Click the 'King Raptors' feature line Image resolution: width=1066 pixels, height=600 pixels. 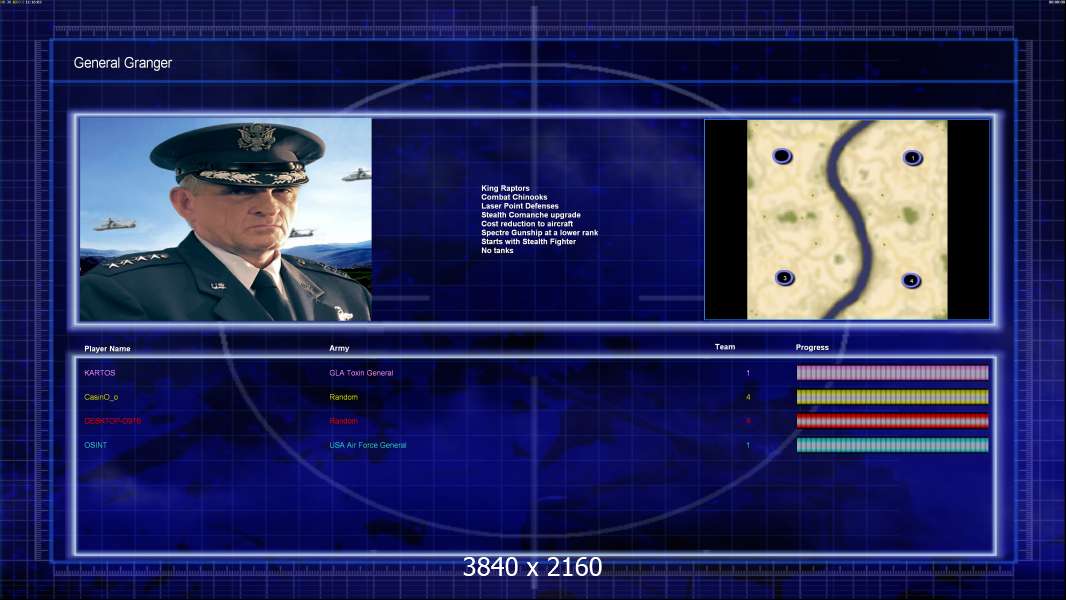pyautogui.click(x=505, y=188)
